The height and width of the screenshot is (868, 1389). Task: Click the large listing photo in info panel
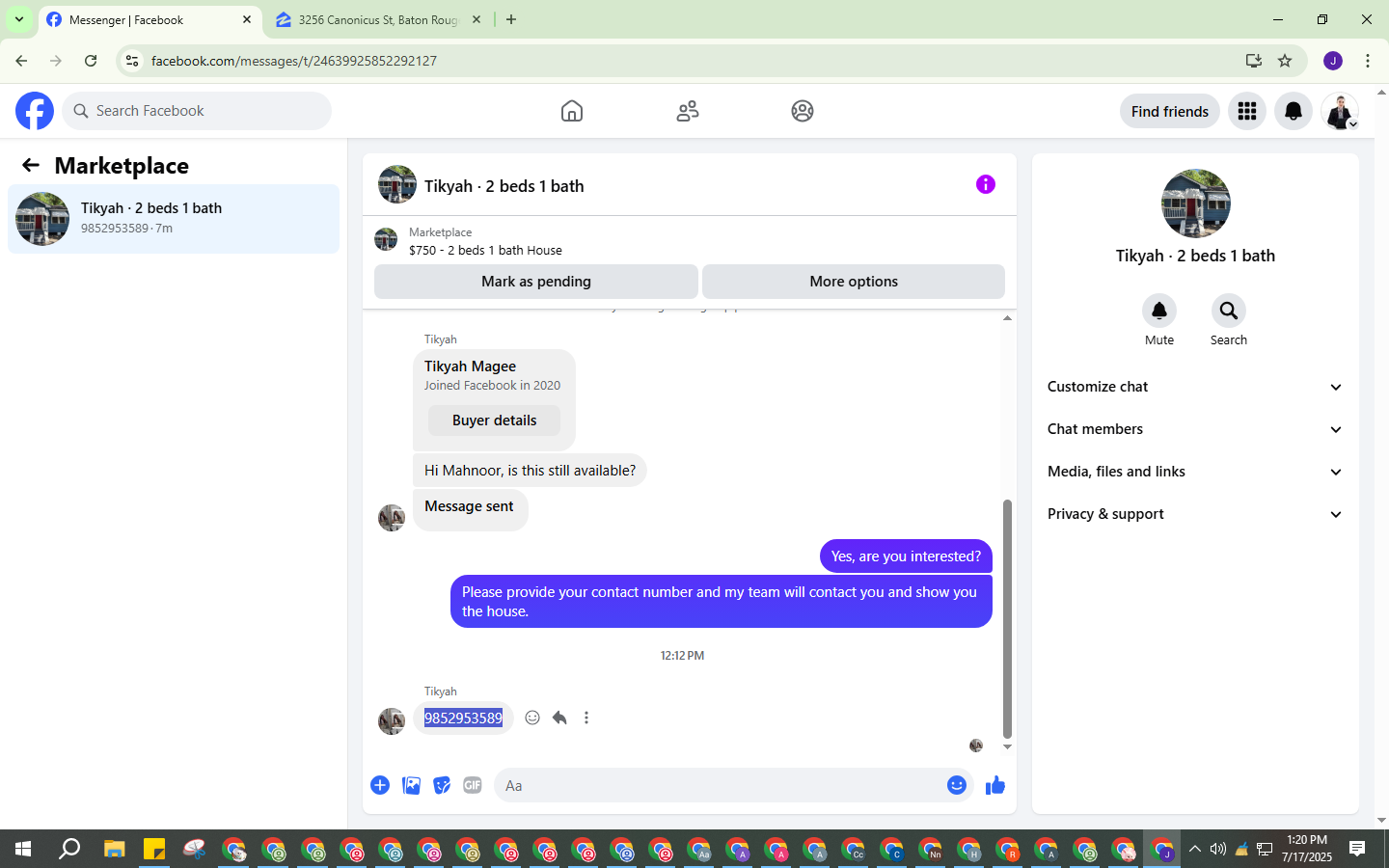(x=1196, y=203)
